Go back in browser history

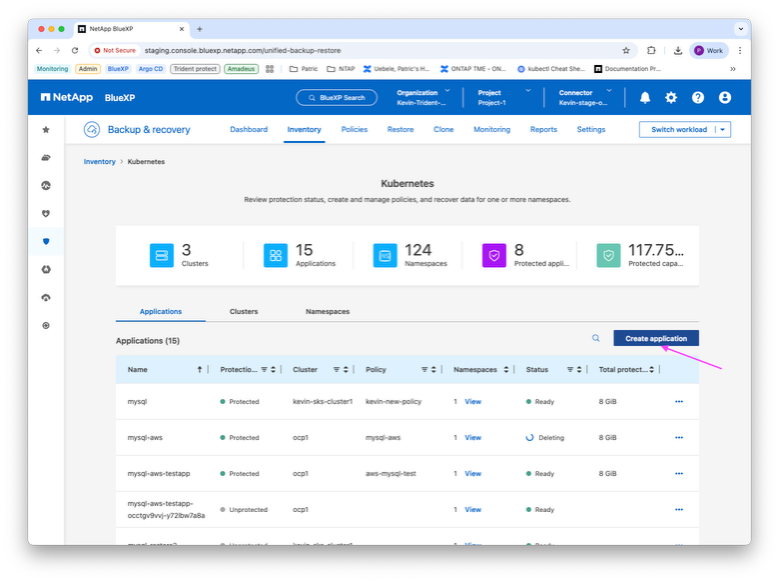(39, 50)
